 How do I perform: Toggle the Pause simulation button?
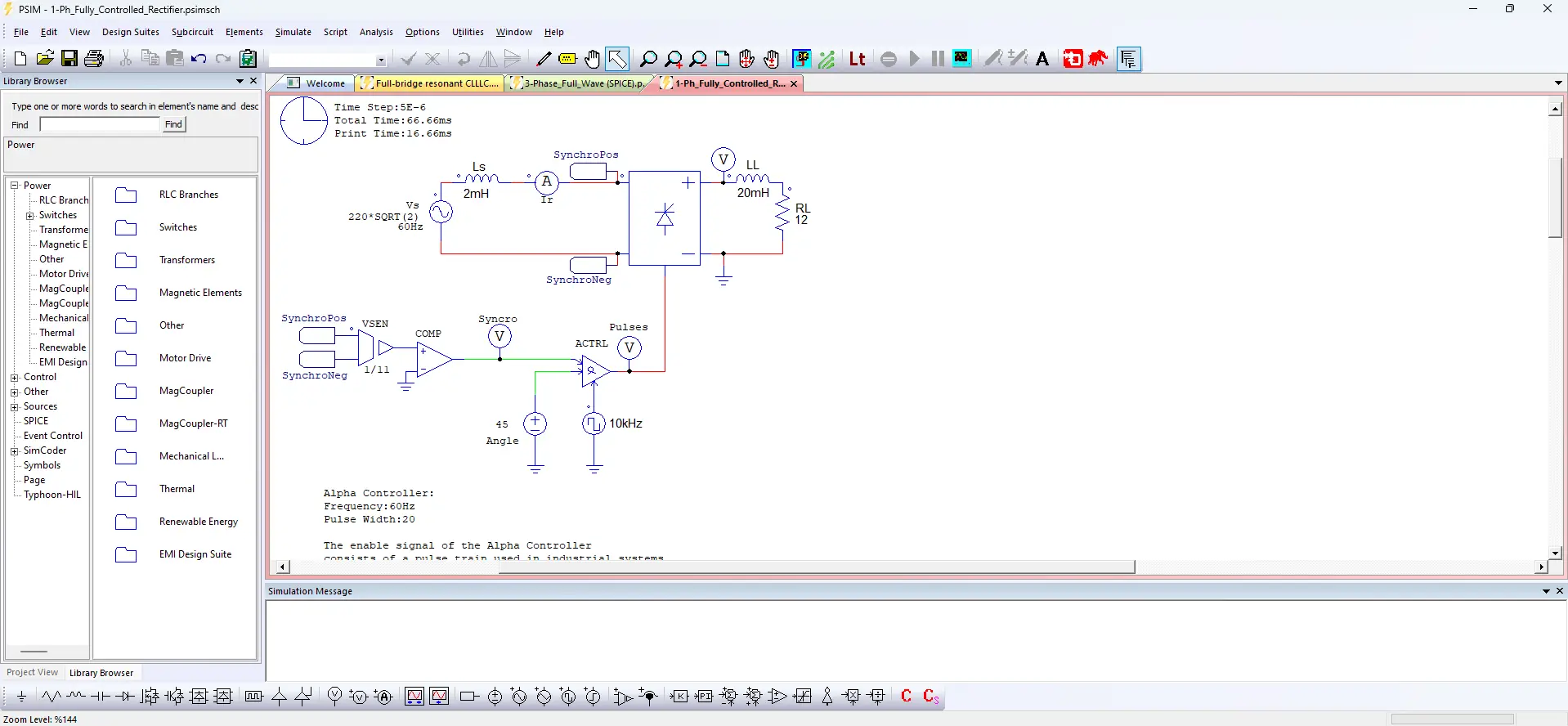tap(938, 59)
